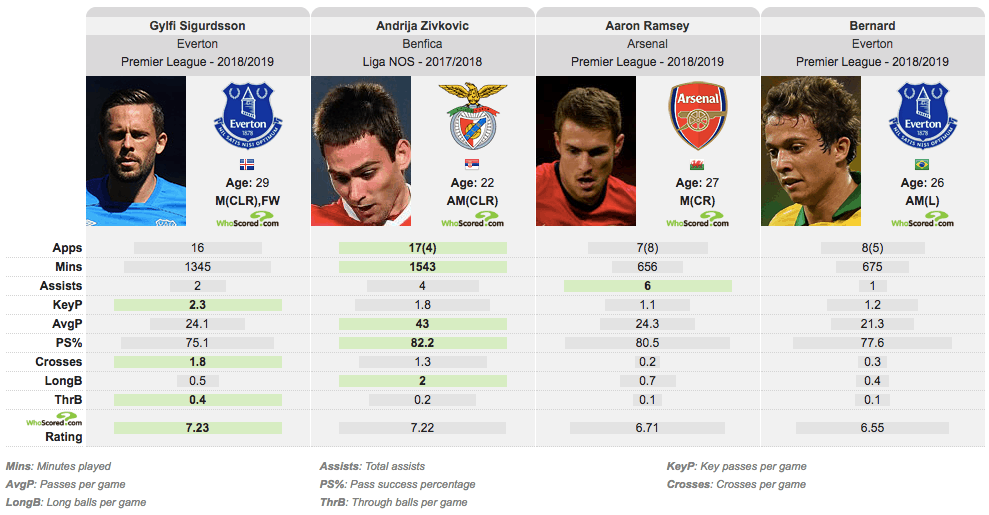Click the Iceland flag icon
This screenshot has width=989, height=515.
tap(247, 165)
